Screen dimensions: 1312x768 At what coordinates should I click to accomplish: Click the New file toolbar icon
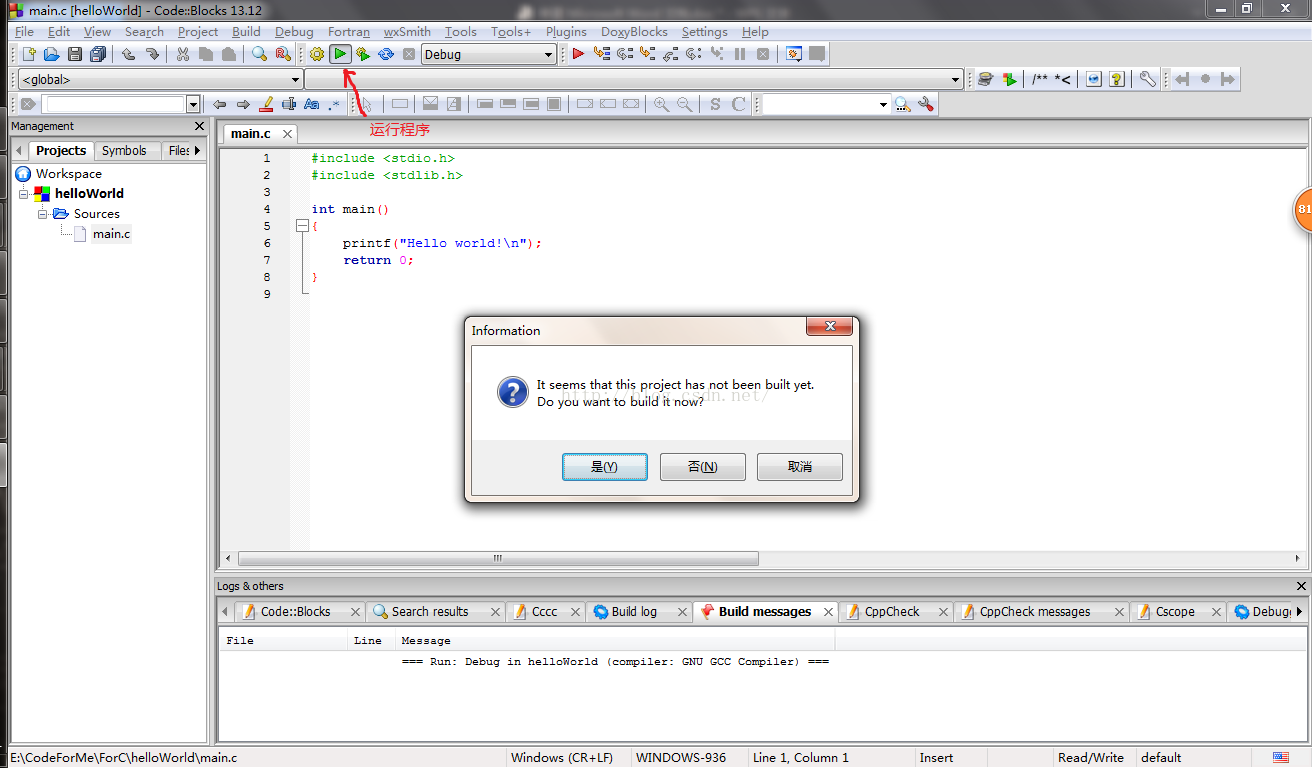pos(29,54)
